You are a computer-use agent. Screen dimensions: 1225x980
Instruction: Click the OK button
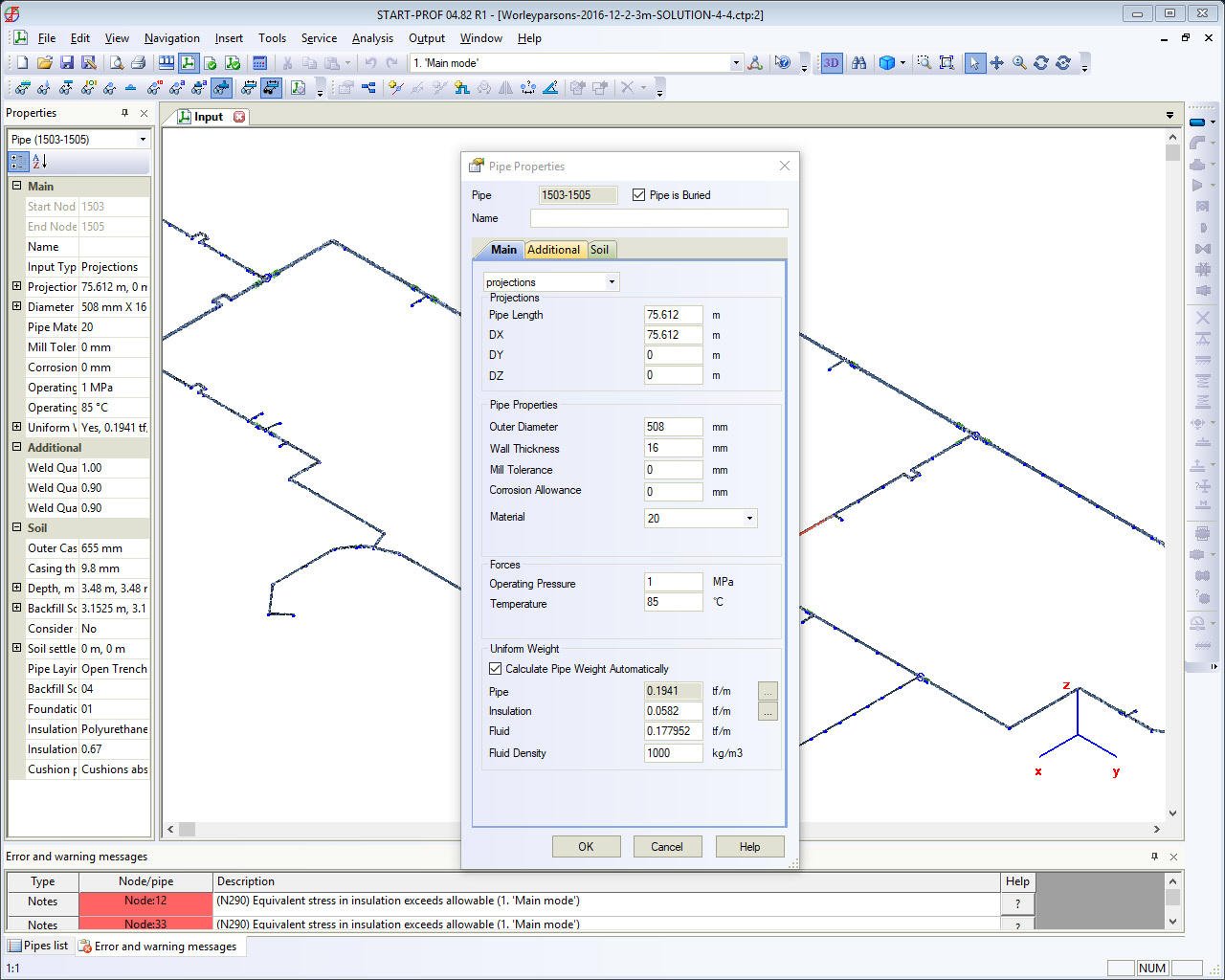pyautogui.click(x=586, y=847)
